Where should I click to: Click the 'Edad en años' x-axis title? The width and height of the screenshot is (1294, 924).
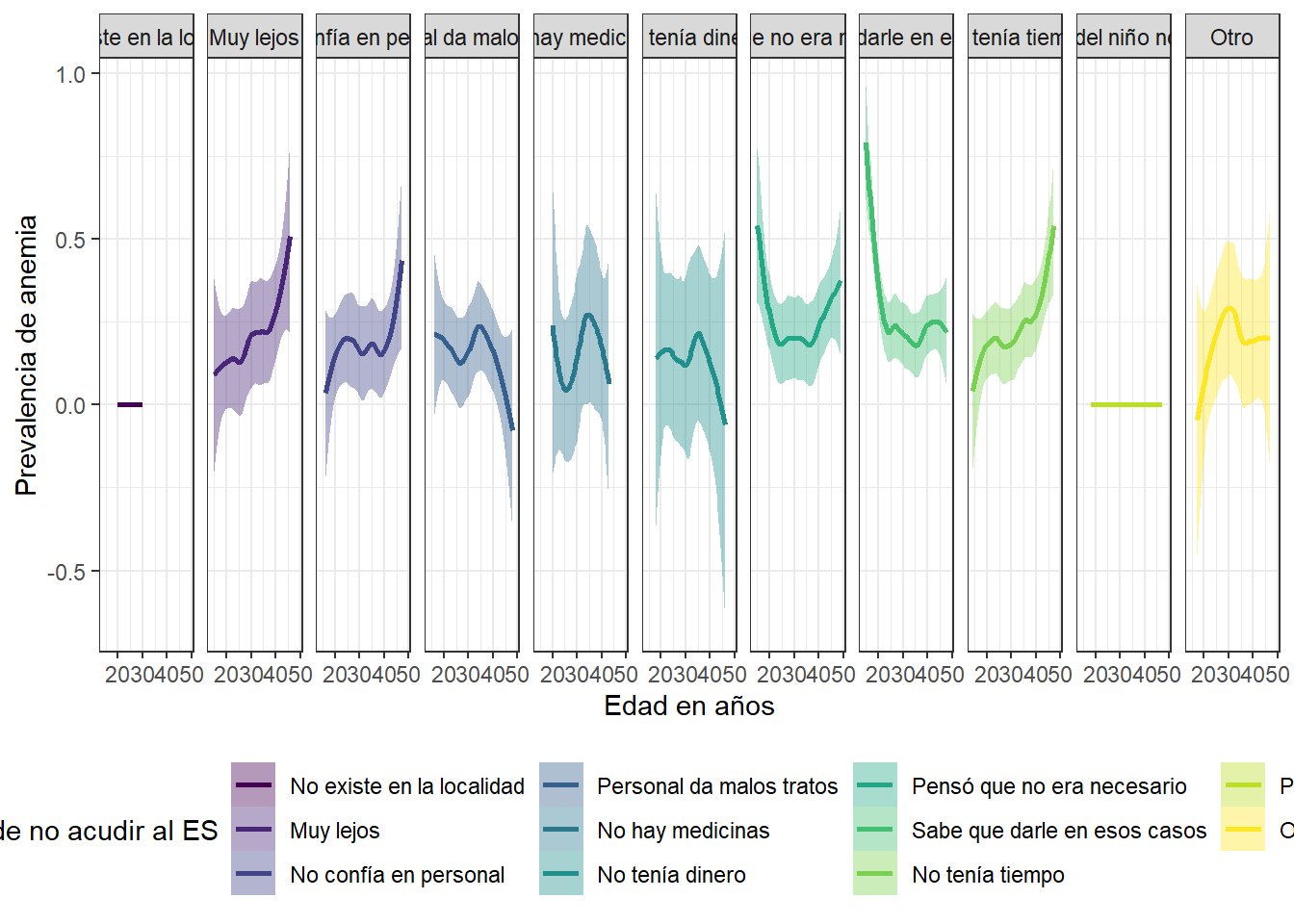coord(688,706)
